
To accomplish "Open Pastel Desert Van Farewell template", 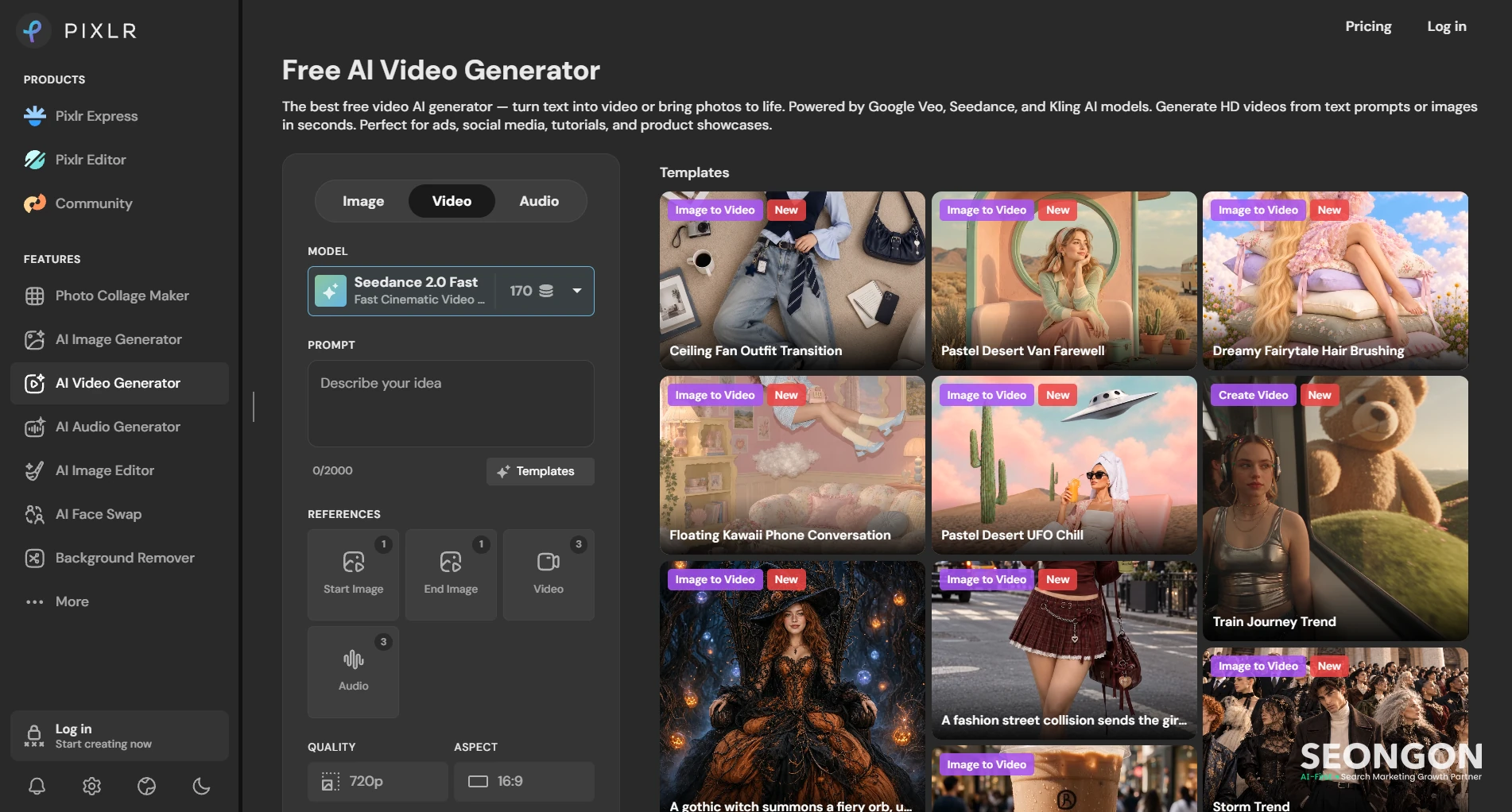I will (1064, 280).
